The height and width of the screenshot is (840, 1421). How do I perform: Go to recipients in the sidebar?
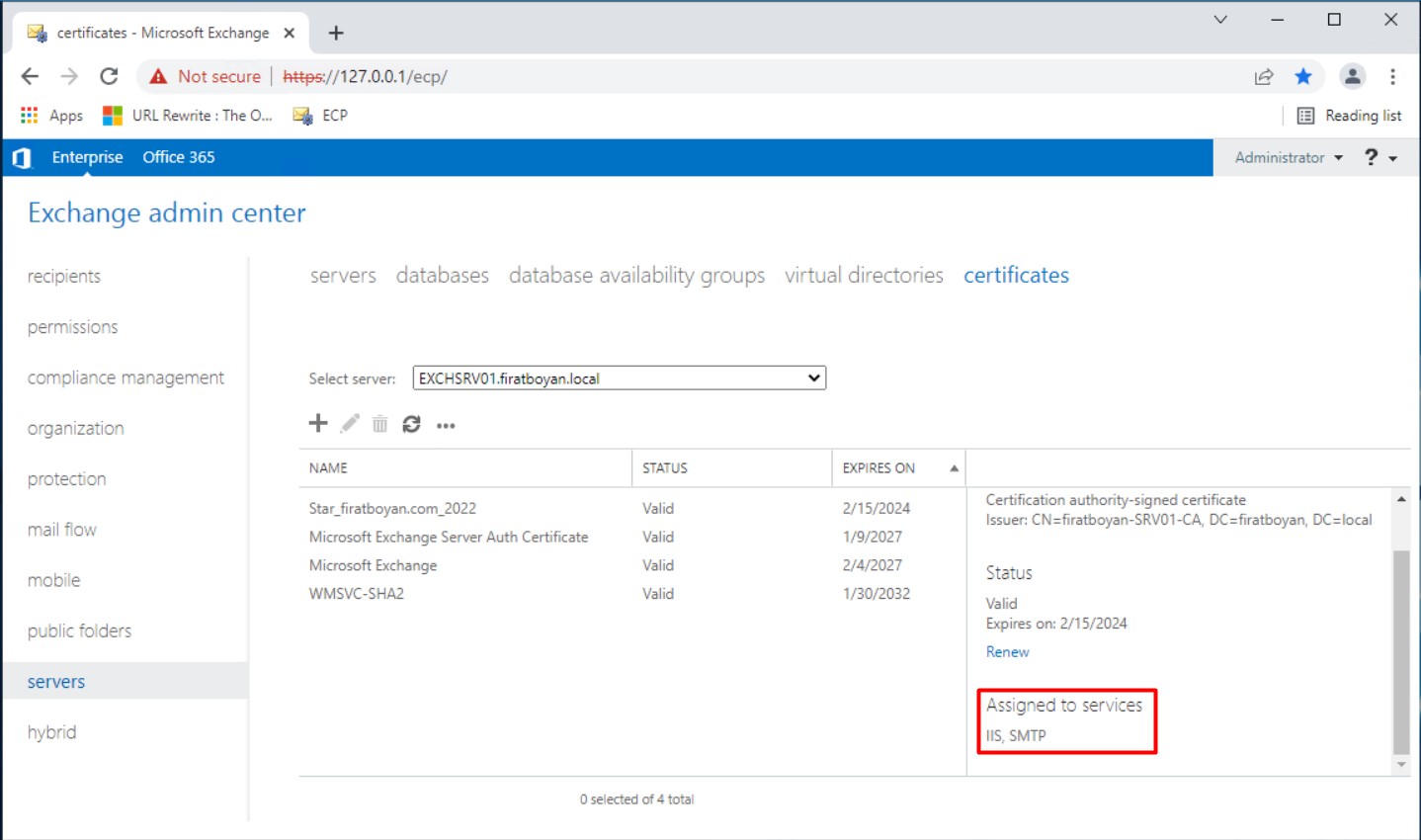click(64, 277)
